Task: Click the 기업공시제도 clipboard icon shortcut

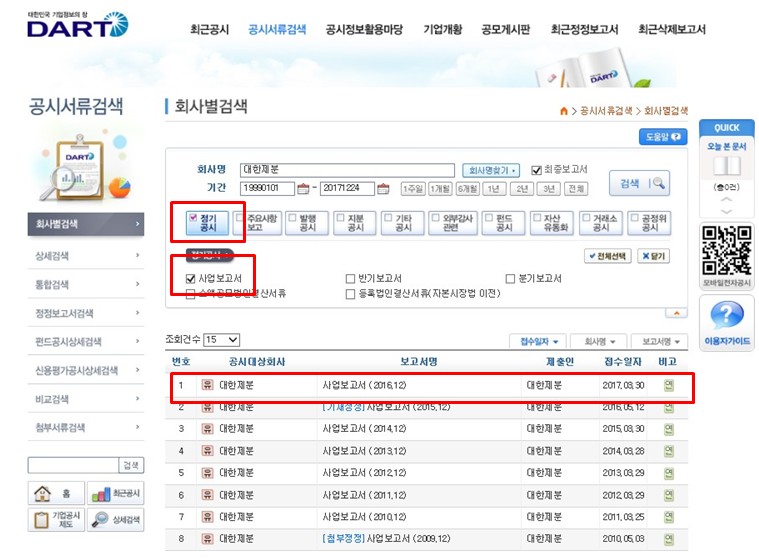Action: pyautogui.click(x=55, y=520)
